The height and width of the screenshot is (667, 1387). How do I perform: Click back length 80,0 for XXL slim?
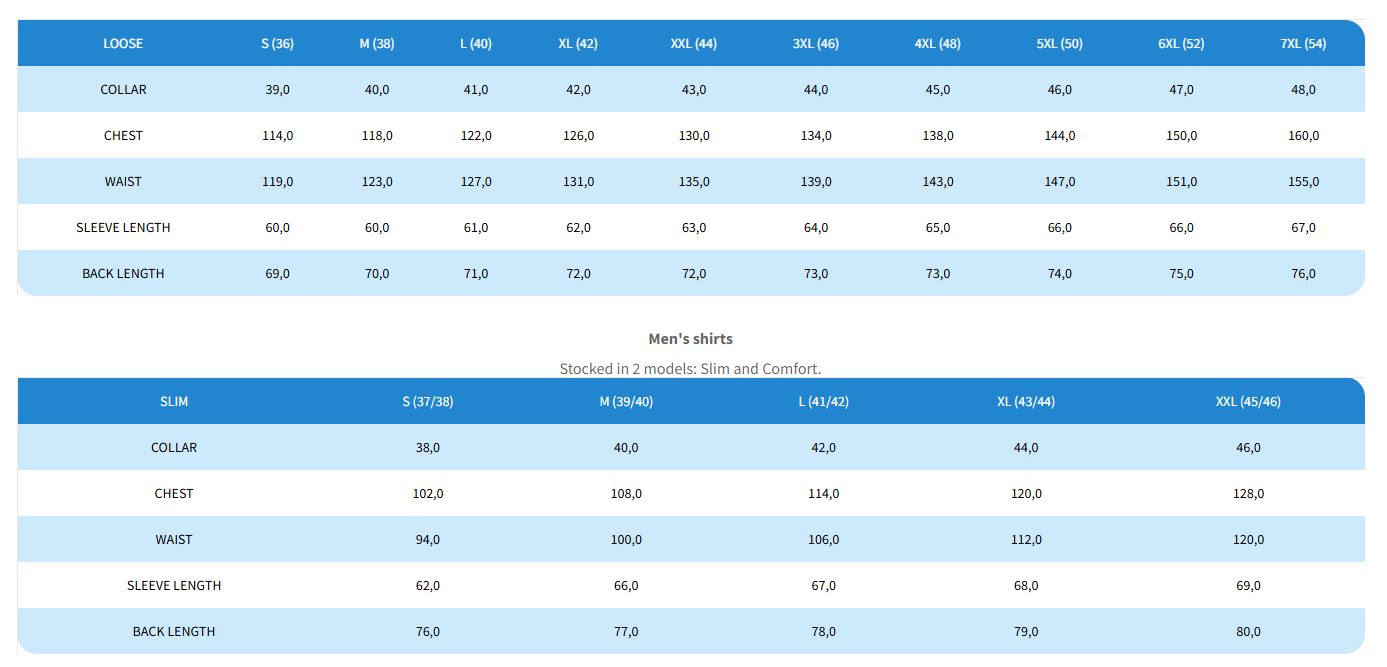click(1248, 631)
